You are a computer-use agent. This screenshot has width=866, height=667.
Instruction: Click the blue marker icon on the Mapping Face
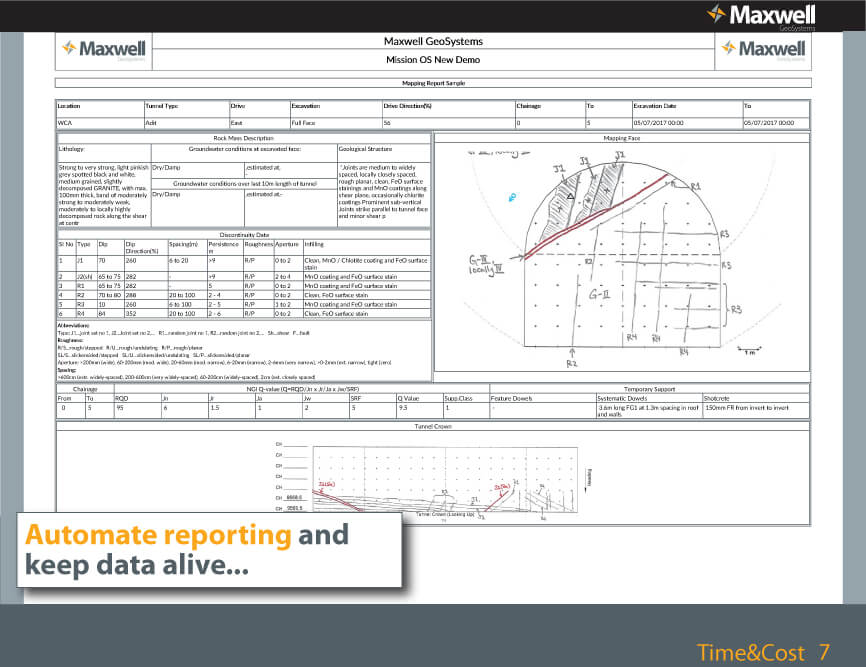[x=512, y=197]
